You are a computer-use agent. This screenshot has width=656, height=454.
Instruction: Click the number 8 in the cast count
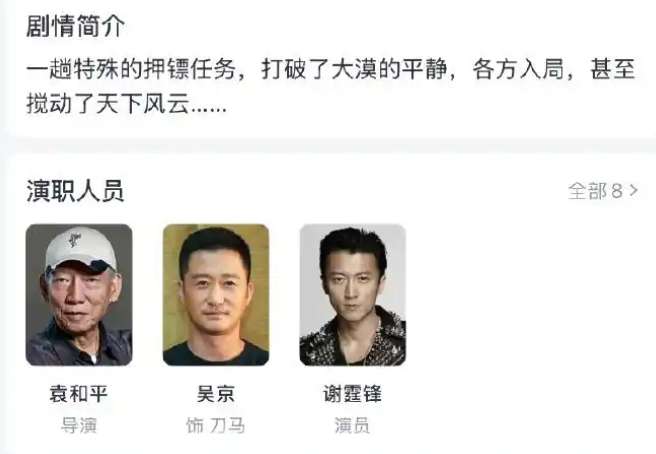(x=617, y=191)
